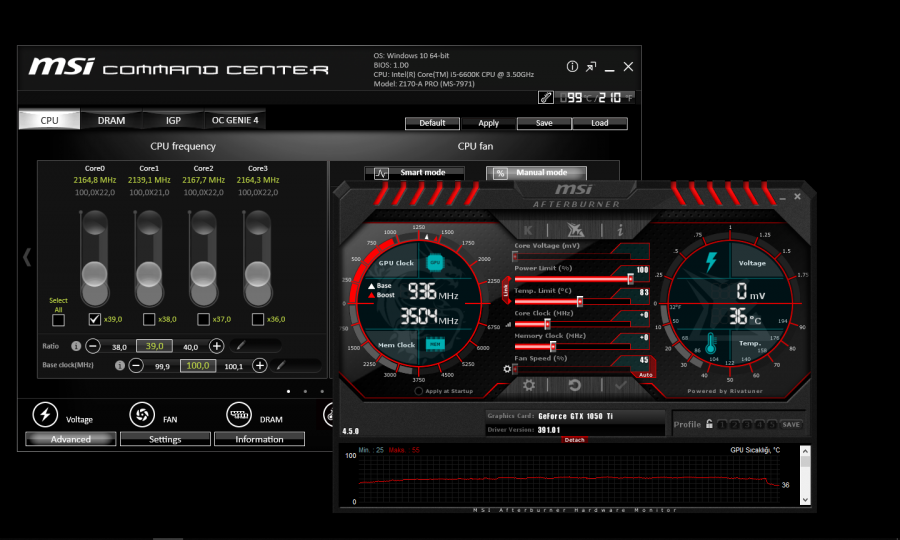Image resolution: width=900 pixels, height=540 pixels.
Task: Toggle the Link button between power and temp limits
Action: (506, 290)
